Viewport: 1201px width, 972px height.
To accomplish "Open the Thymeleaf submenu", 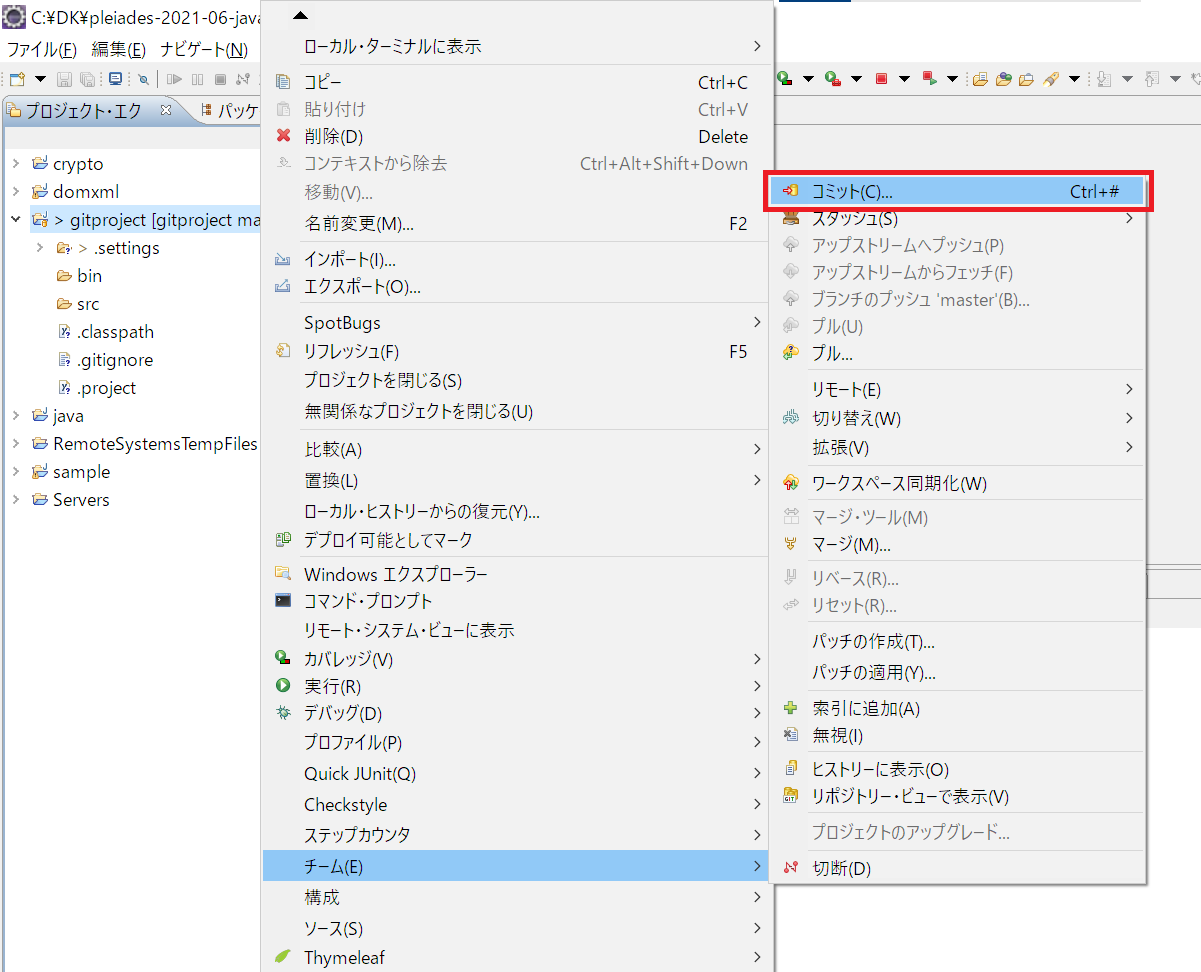I will click(x=515, y=957).
